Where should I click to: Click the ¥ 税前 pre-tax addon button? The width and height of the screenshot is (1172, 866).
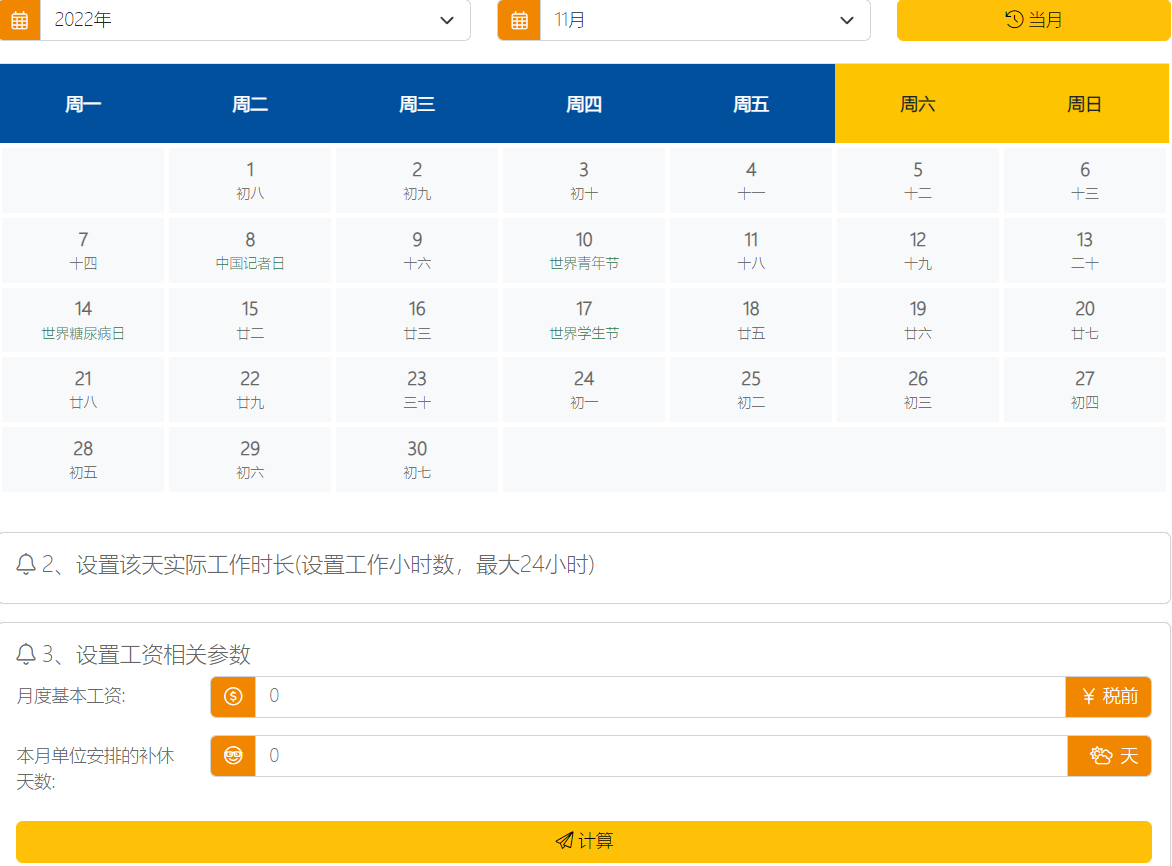[1109, 696]
